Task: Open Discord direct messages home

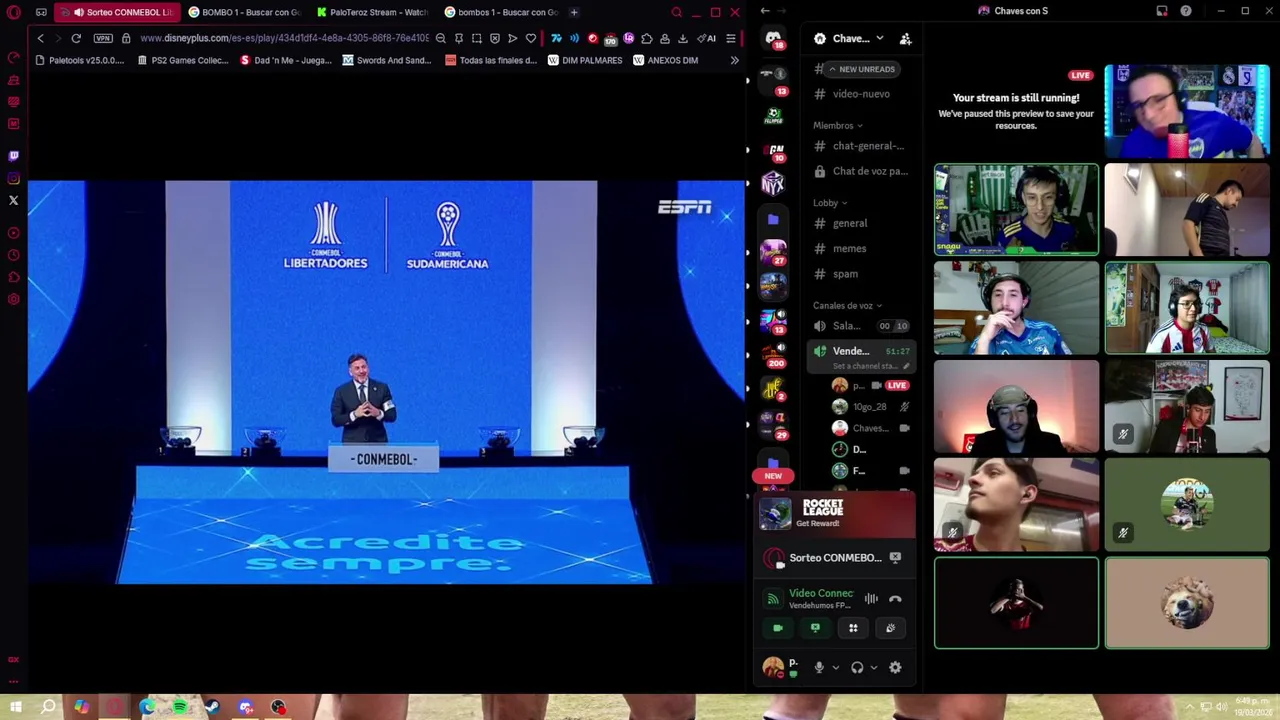Action: [x=773, y=38]
